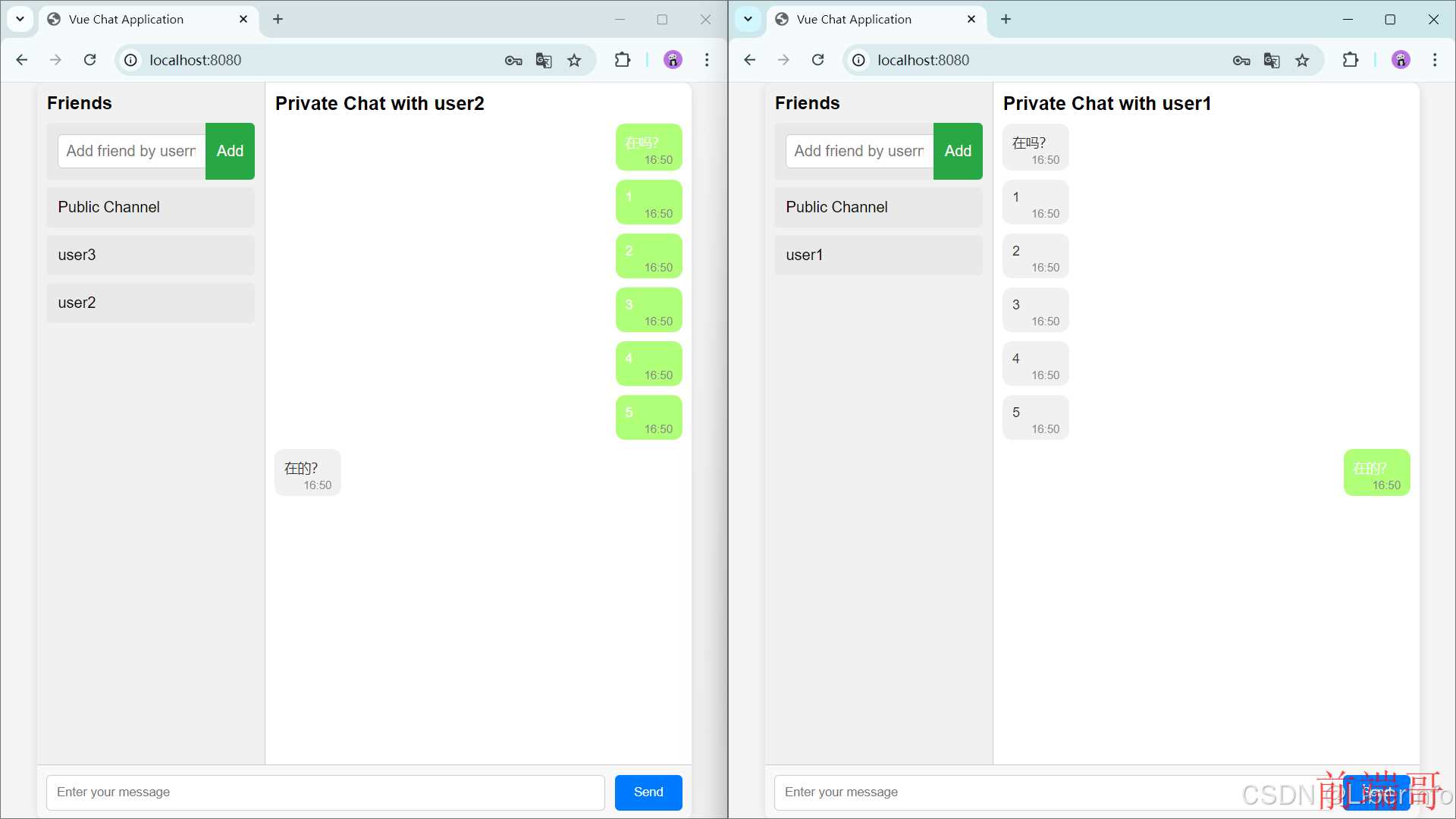Viewport: 1456px width, 819px height.
Task: Click the Send button in left chat
Action: tap(648, 791)
